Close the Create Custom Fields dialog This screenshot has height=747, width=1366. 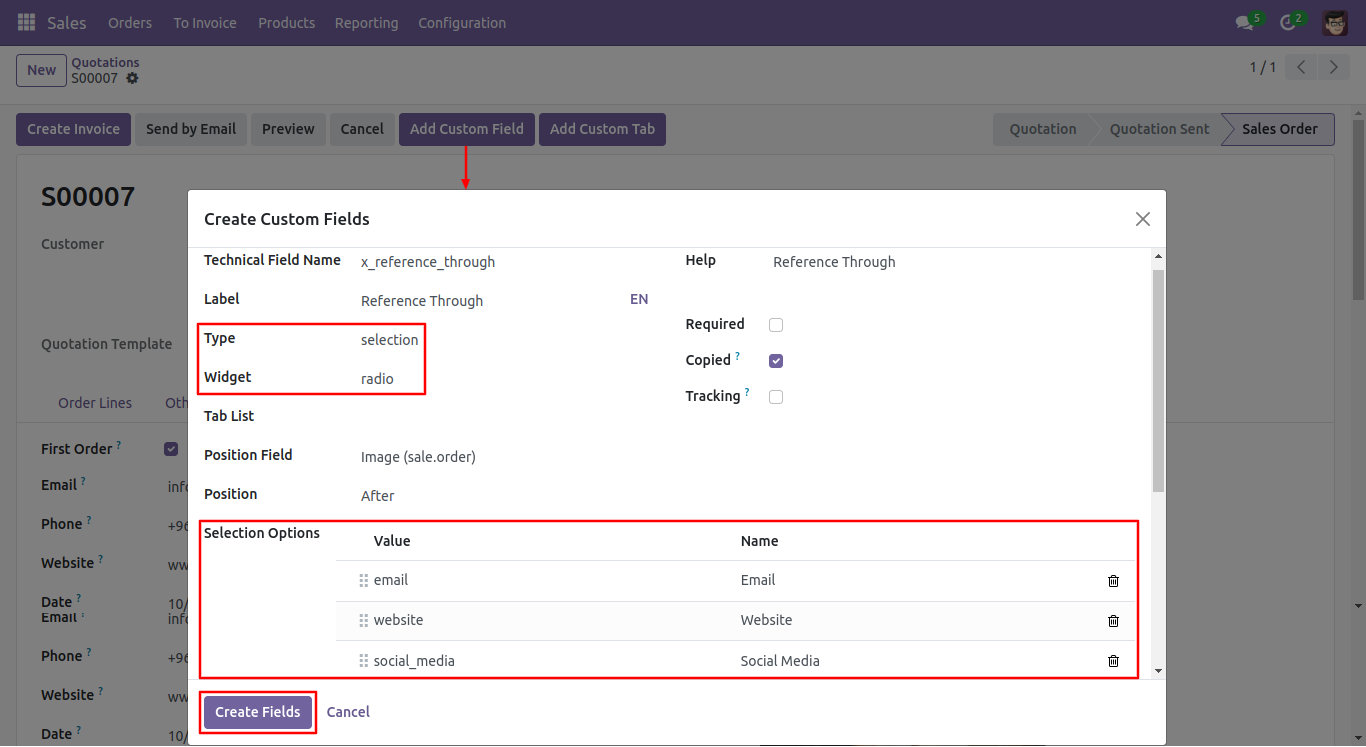coord(1143,219)
